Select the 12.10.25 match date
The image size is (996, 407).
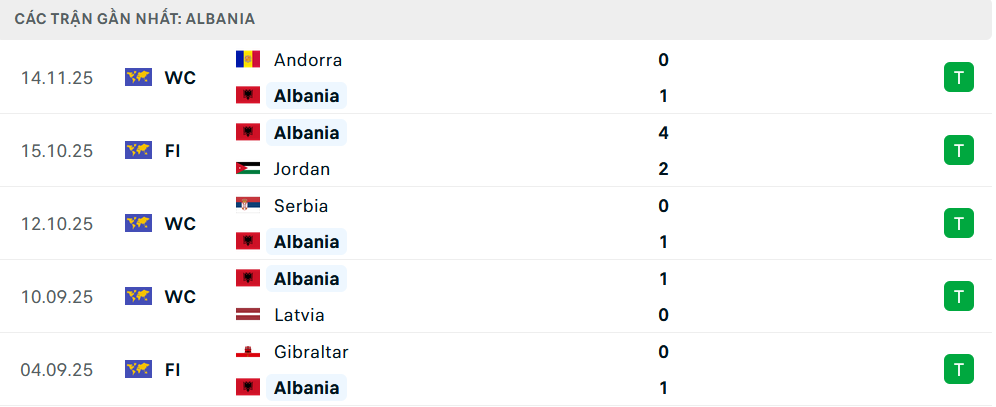56,224
